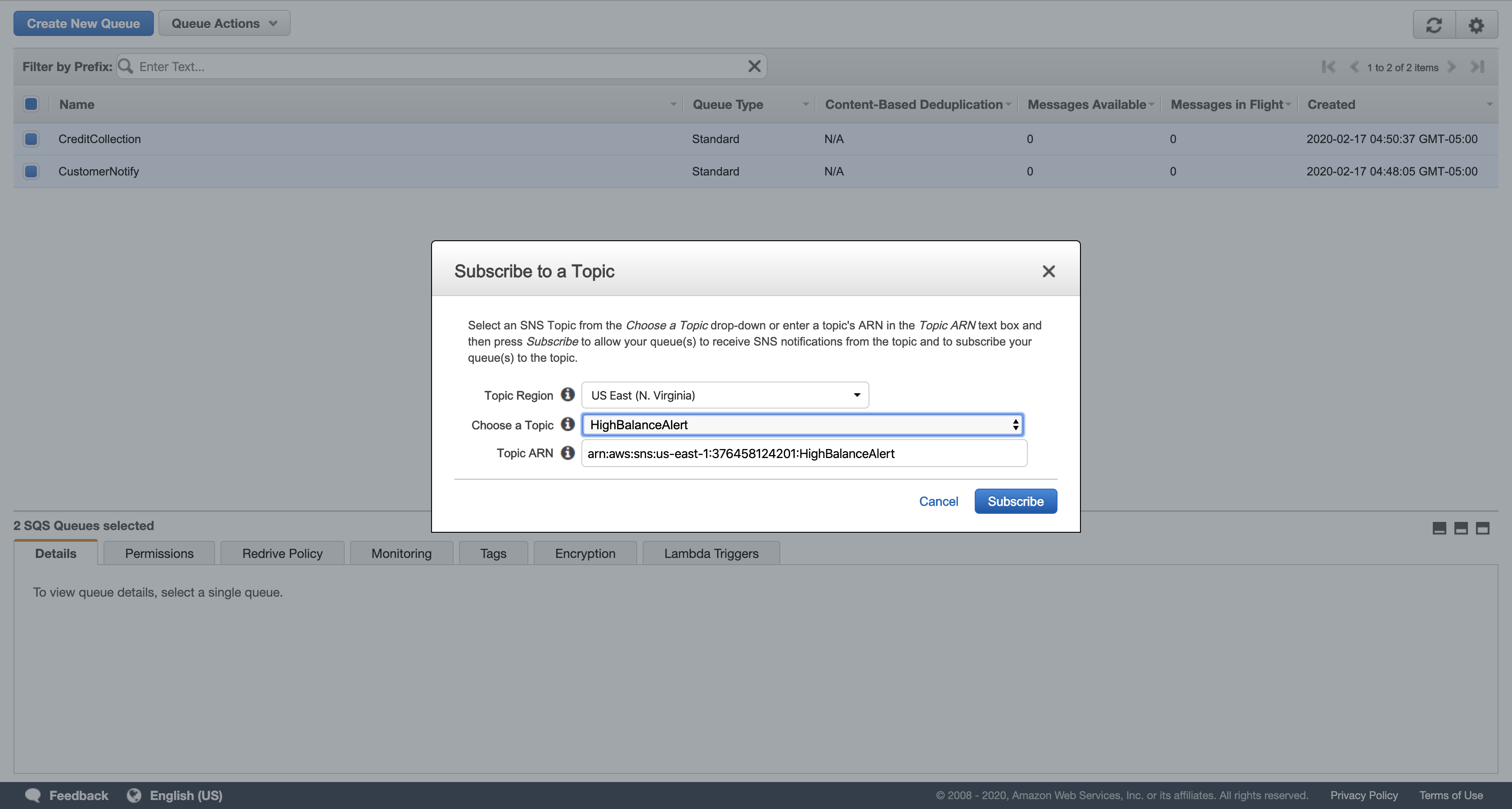
Task: Switch to the Permissions tab
Action: (x=159, y=553)
